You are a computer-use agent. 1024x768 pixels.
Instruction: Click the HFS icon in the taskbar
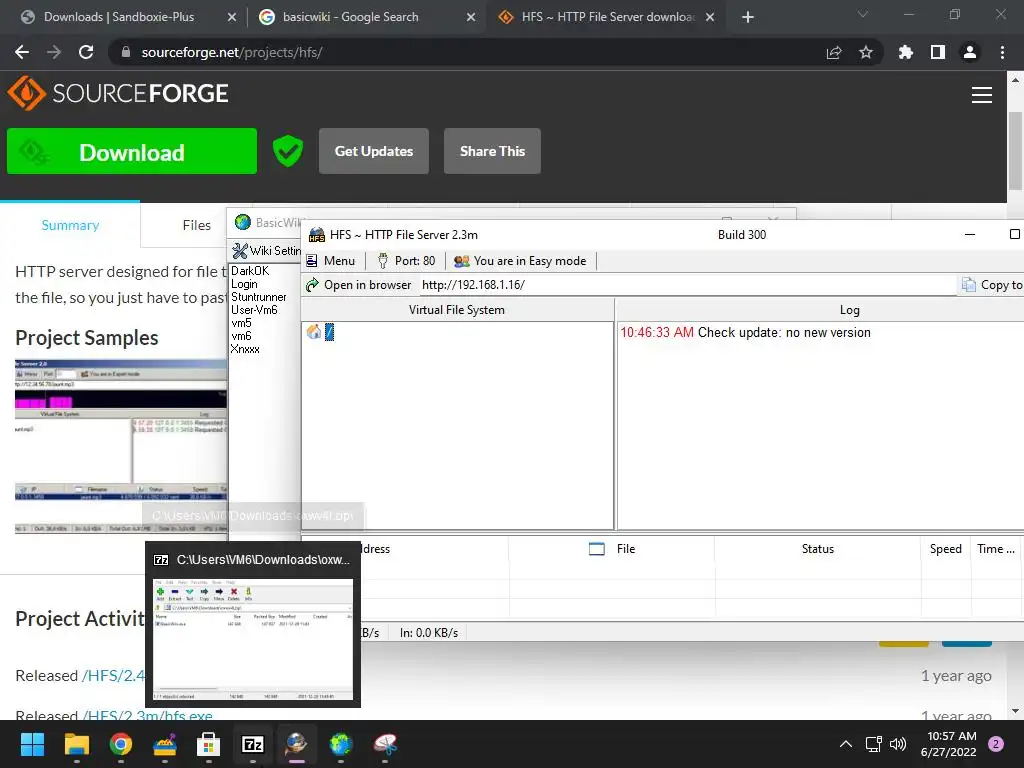click(296, 744)
